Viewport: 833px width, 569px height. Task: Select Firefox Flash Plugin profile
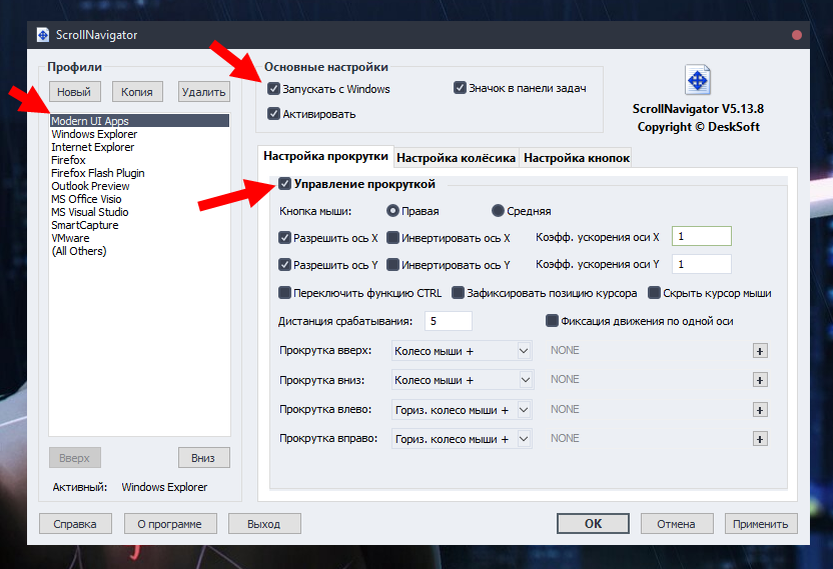point(139,173)
